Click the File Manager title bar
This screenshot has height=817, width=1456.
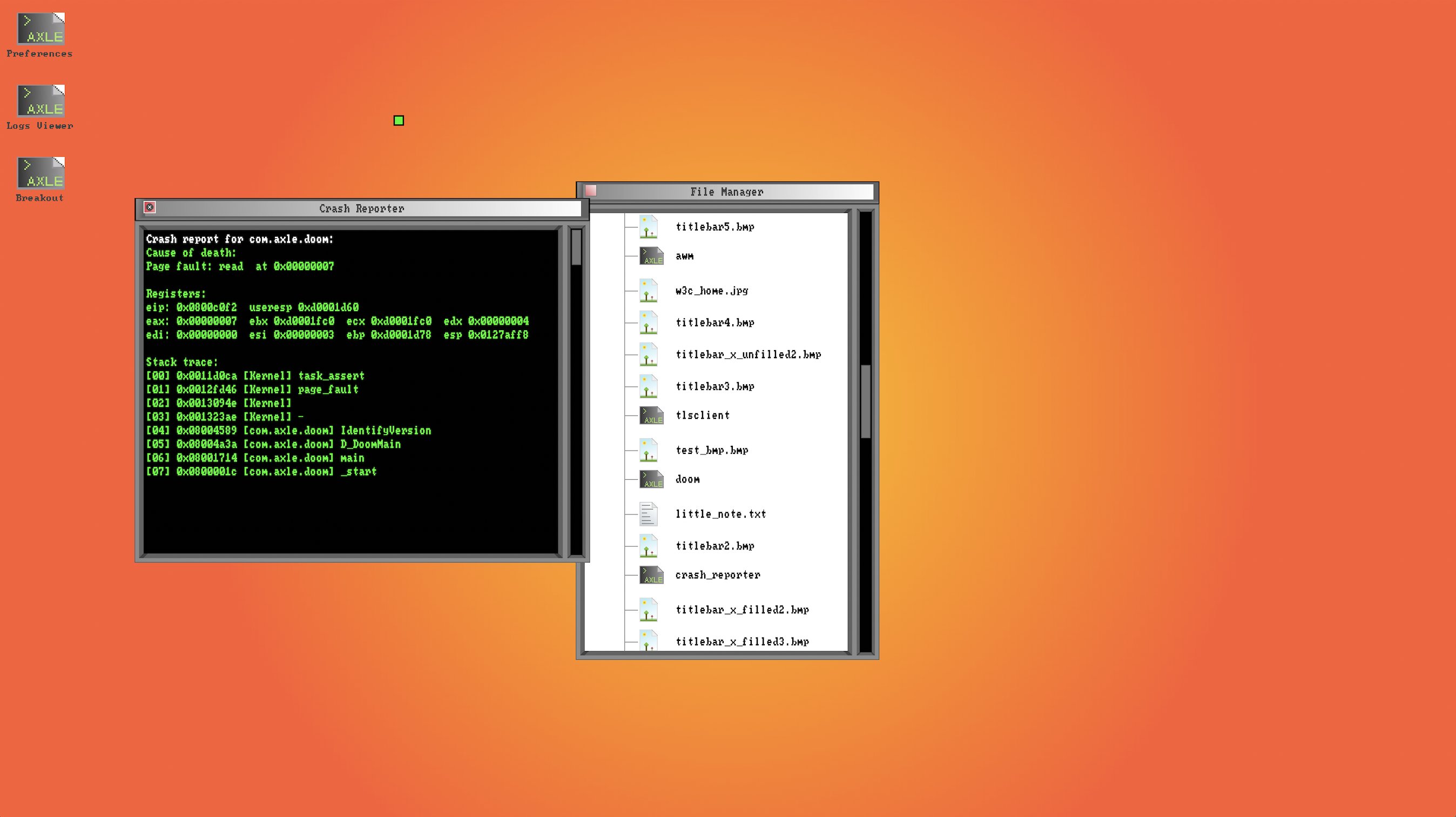click(726, 192)
